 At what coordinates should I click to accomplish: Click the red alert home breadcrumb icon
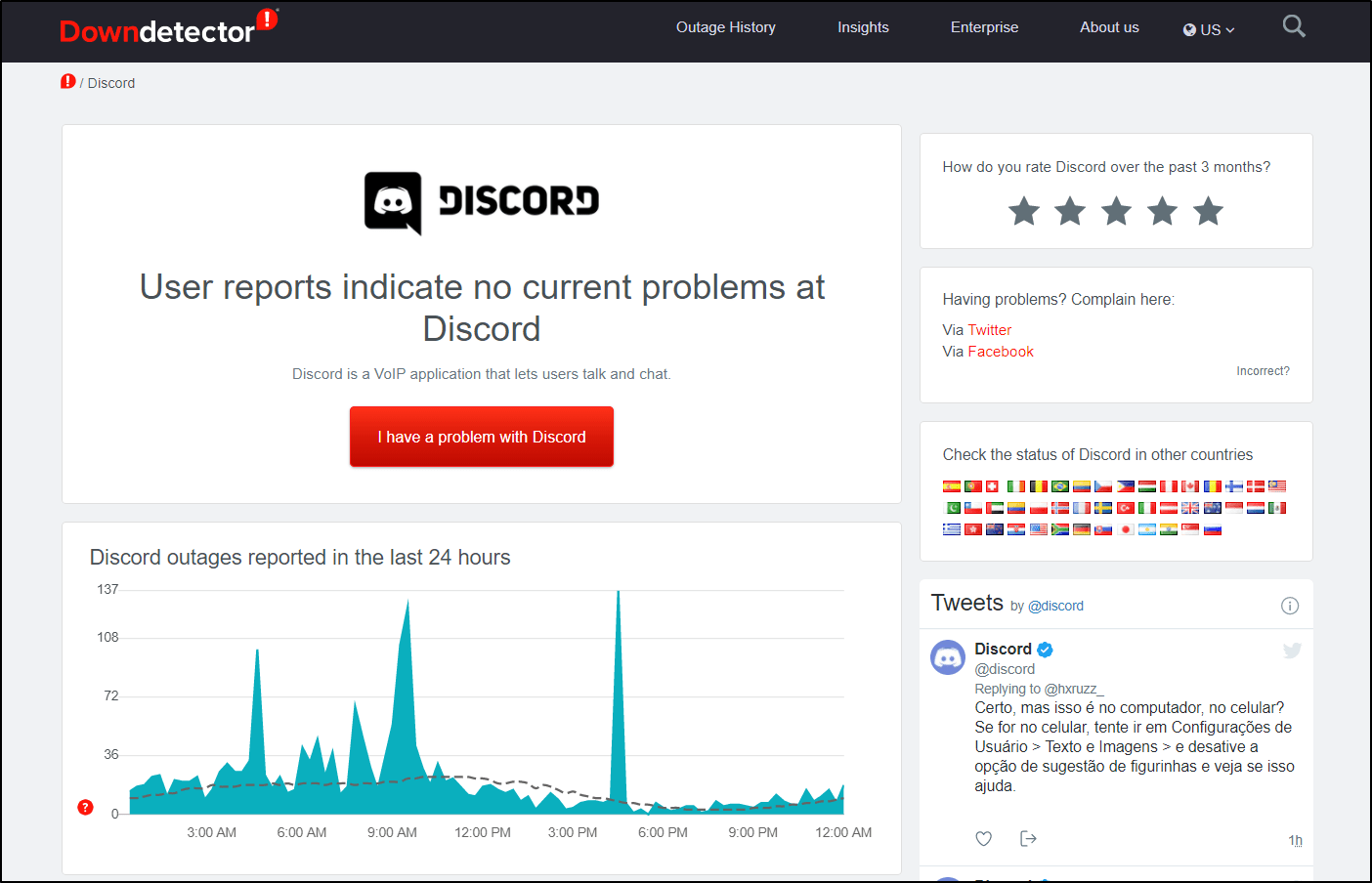point(67,82)
